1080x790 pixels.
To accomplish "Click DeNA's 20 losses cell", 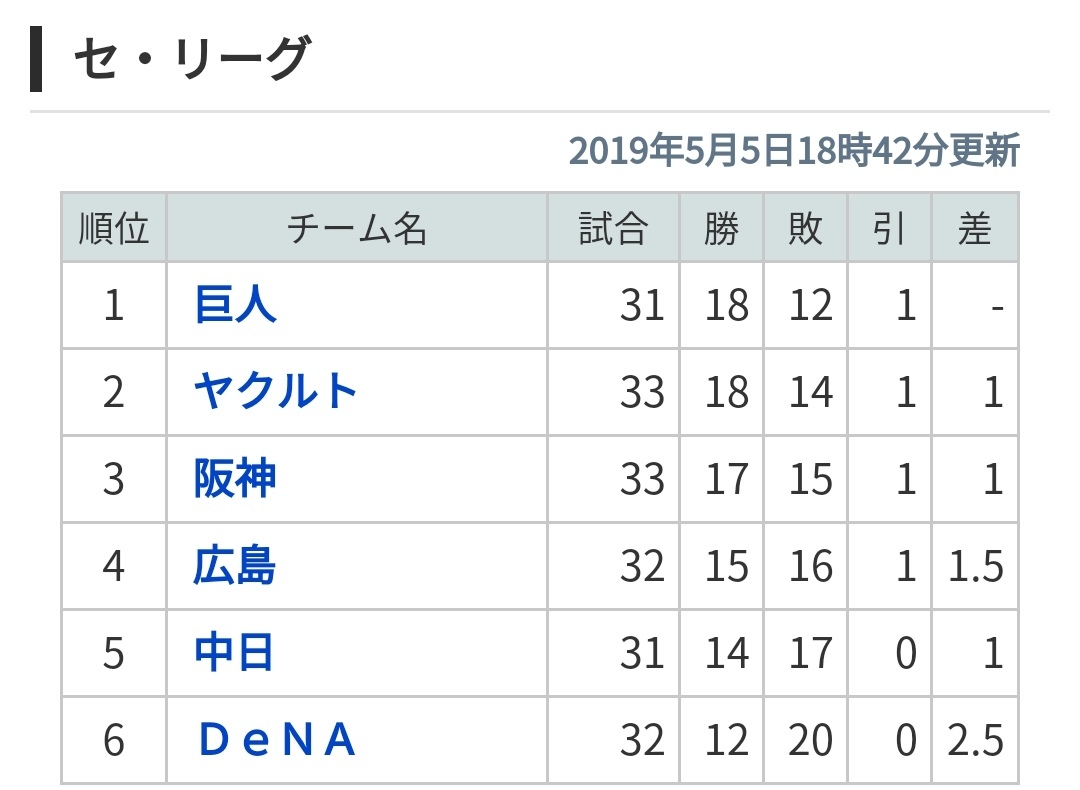I will point(809,740).
